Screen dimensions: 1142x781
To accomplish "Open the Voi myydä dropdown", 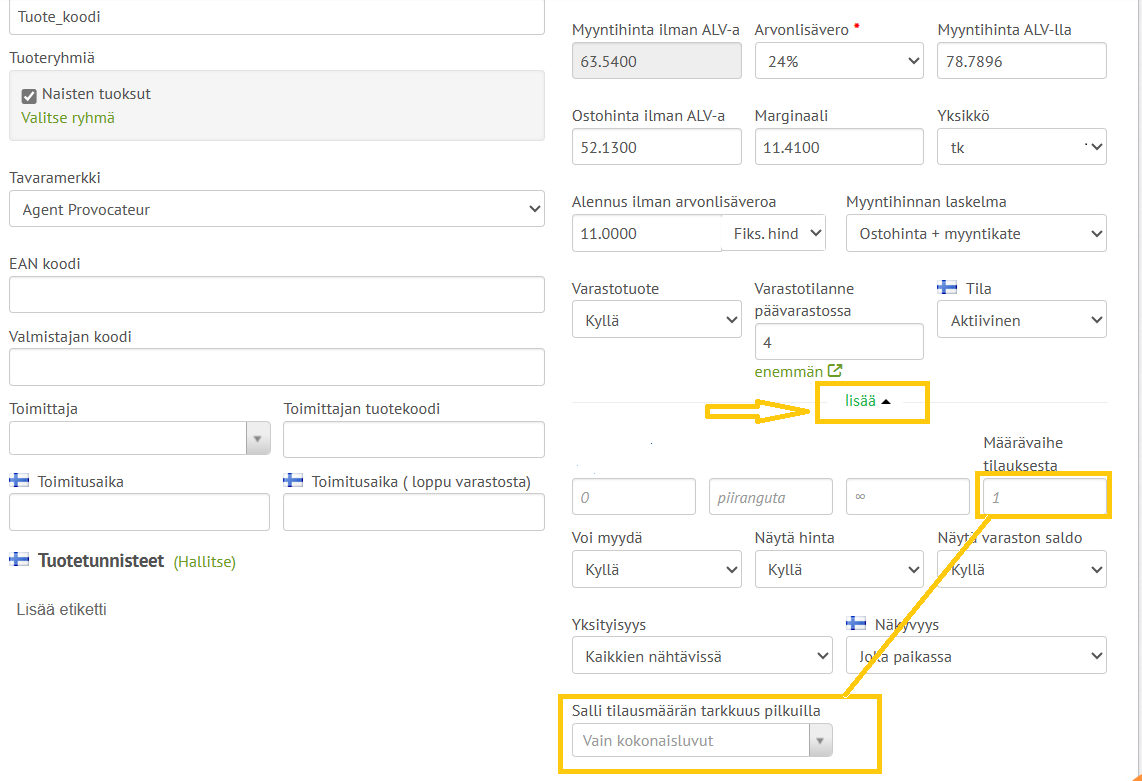I will pyautogui.click(x=656, y=569).
